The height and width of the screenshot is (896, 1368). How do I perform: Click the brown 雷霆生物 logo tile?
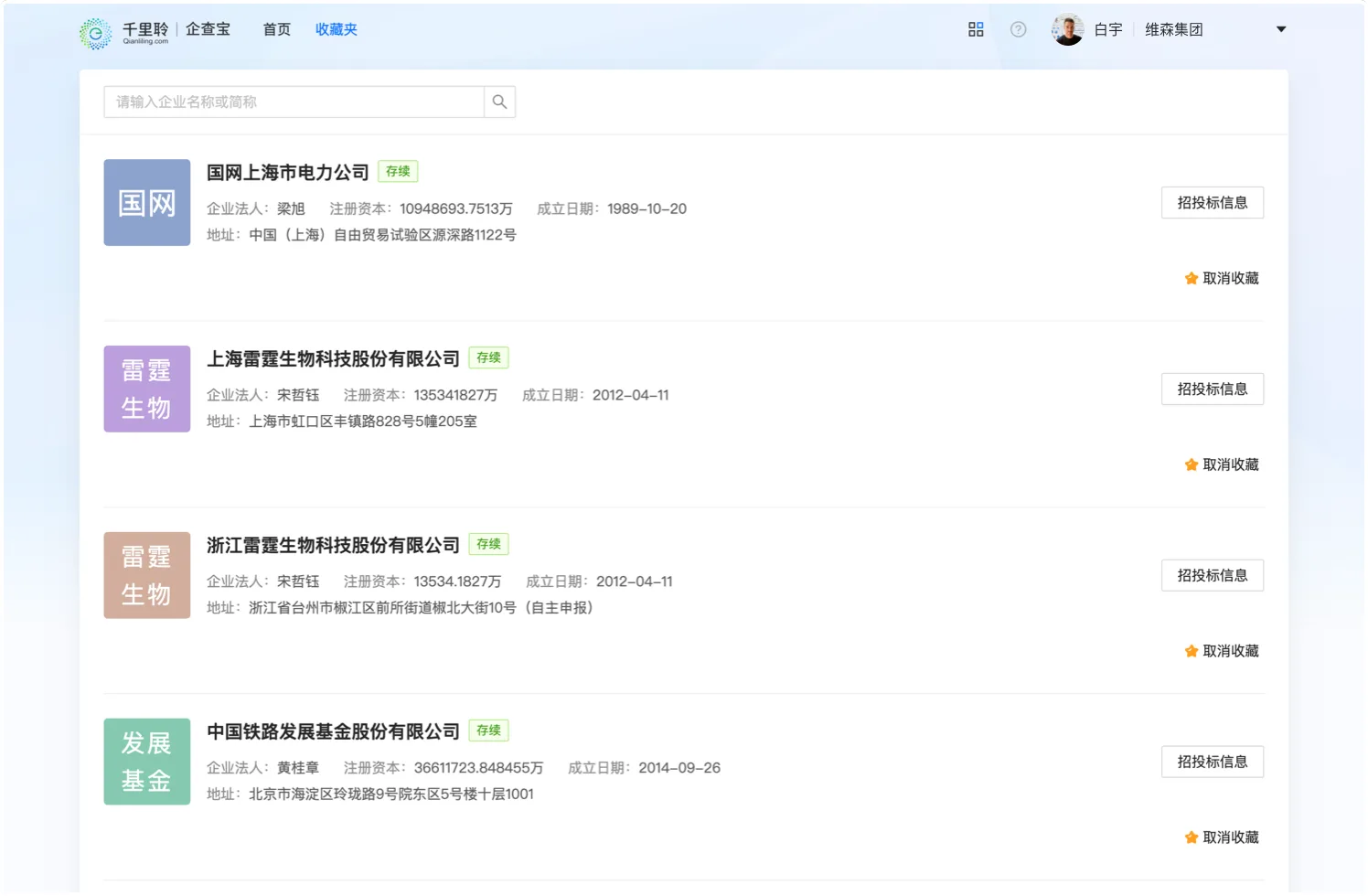click(x=147, y=576)
